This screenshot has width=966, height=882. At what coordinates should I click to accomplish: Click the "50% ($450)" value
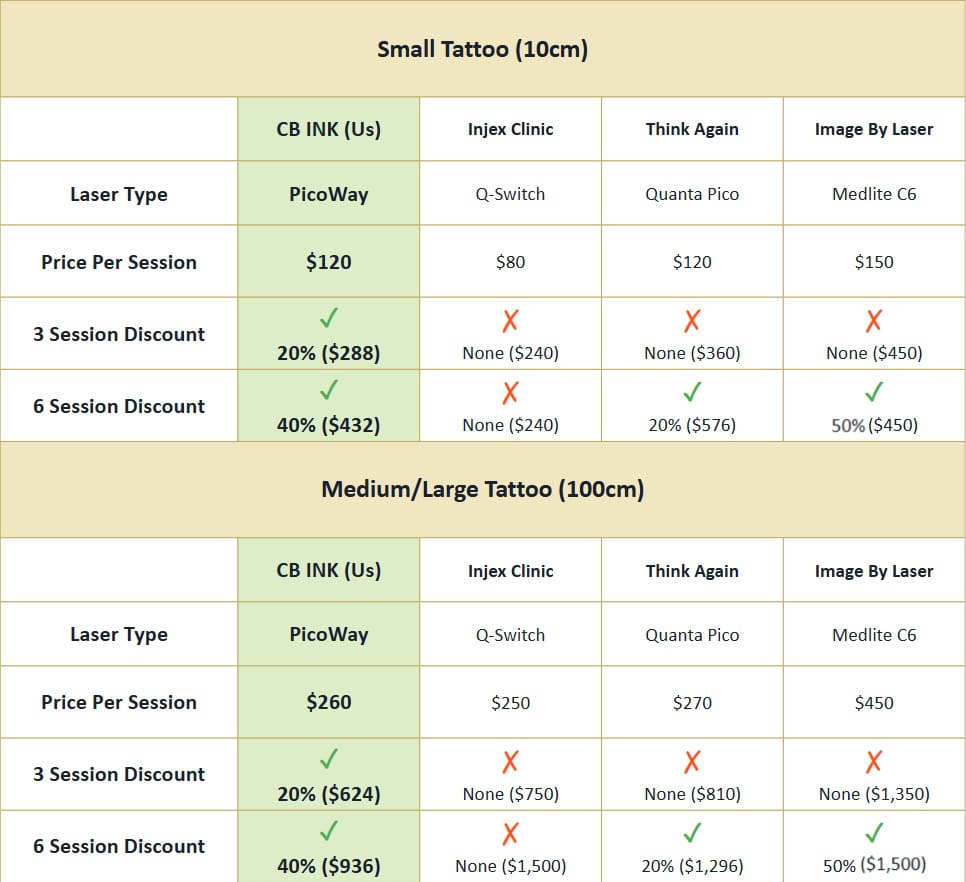pyautogui.click(x=875, y=426)
